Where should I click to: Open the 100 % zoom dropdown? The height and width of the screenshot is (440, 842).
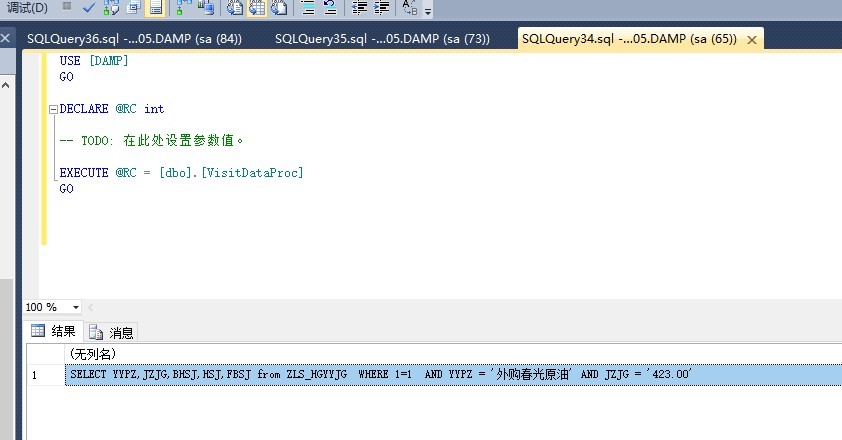[x=76, y=307]
